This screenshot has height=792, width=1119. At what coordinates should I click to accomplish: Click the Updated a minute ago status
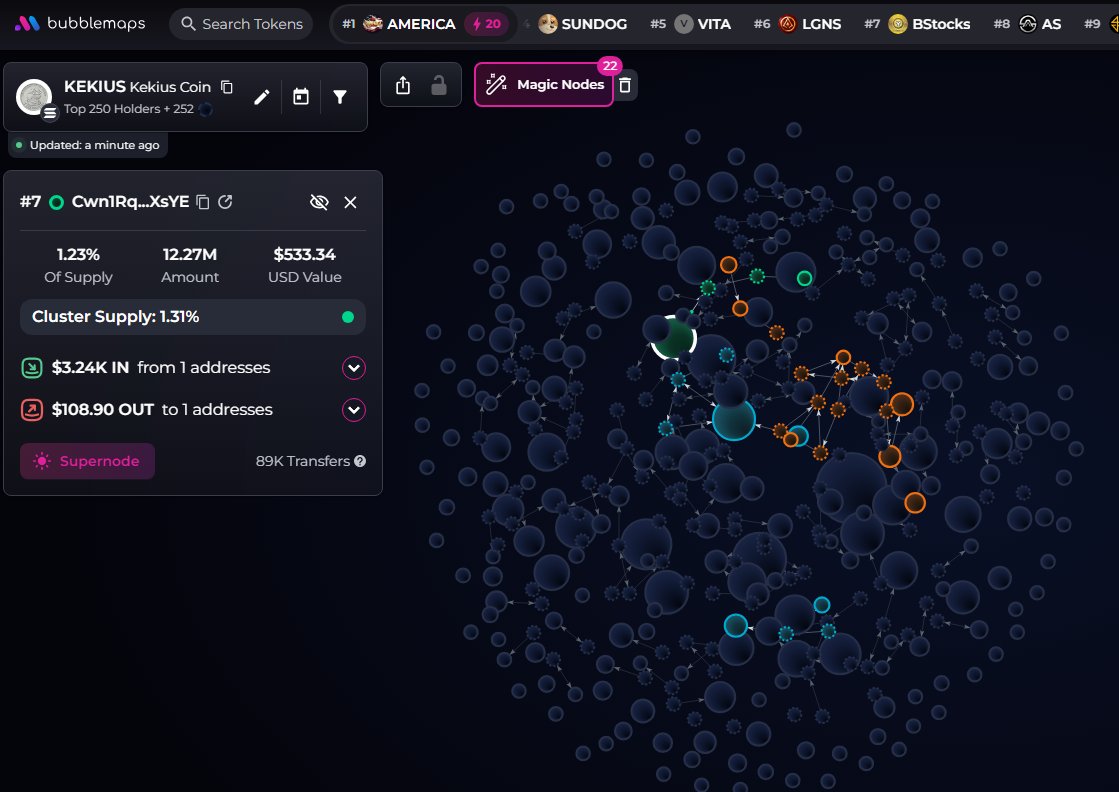[88, 145]
